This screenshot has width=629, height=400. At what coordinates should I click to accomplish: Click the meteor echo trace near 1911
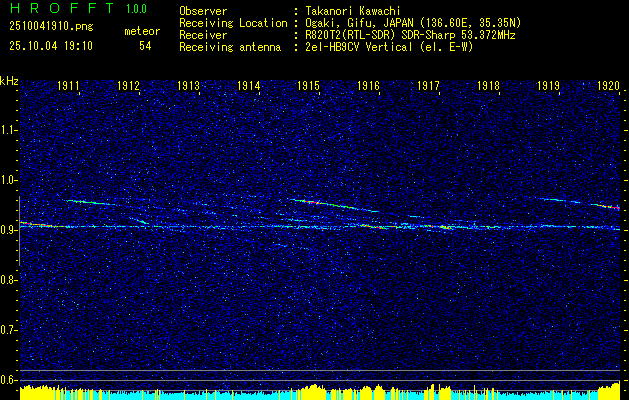click(x=90, y=202)
